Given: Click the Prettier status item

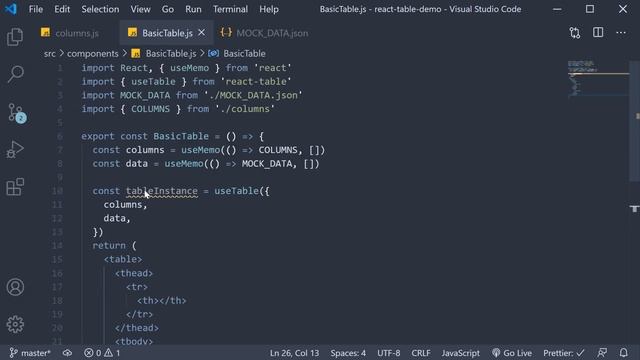Looking at the screenshot, I should (x=563, y=353).
